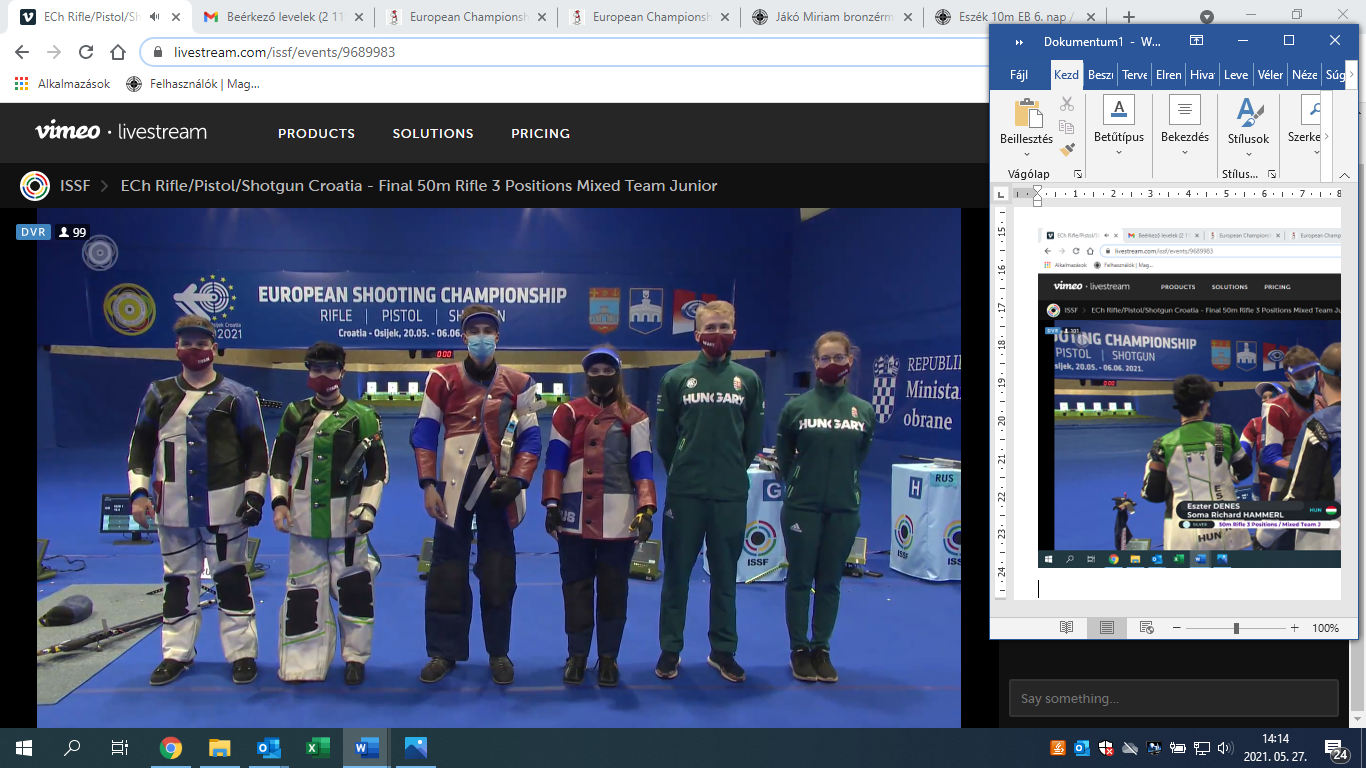Viewport: 1366px width, 768px height.
Task: Click the ribbon display options icon in Word
Action: click(x=1196, y=41)
